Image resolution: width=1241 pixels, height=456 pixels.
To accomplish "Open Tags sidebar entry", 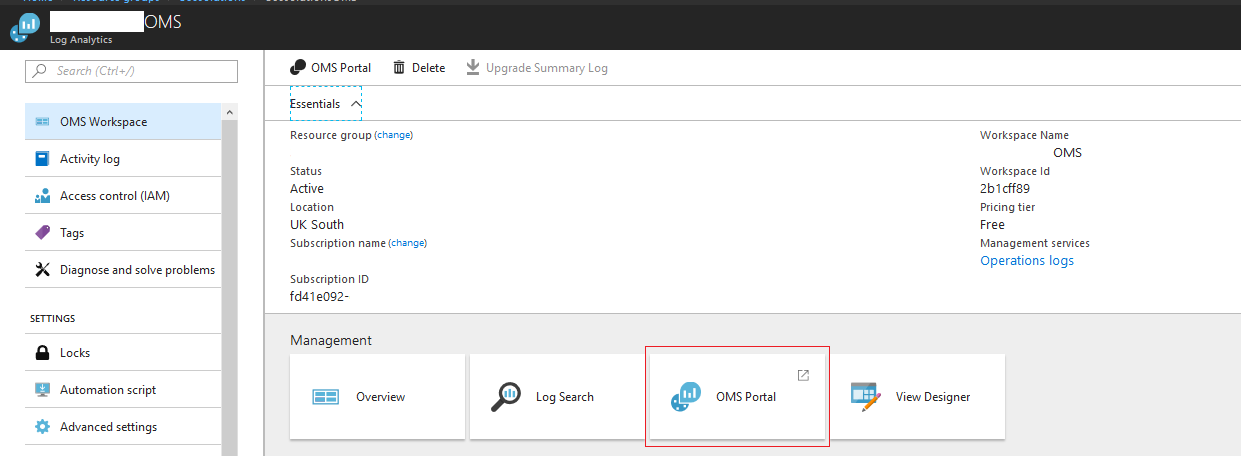I will (123, 233).
